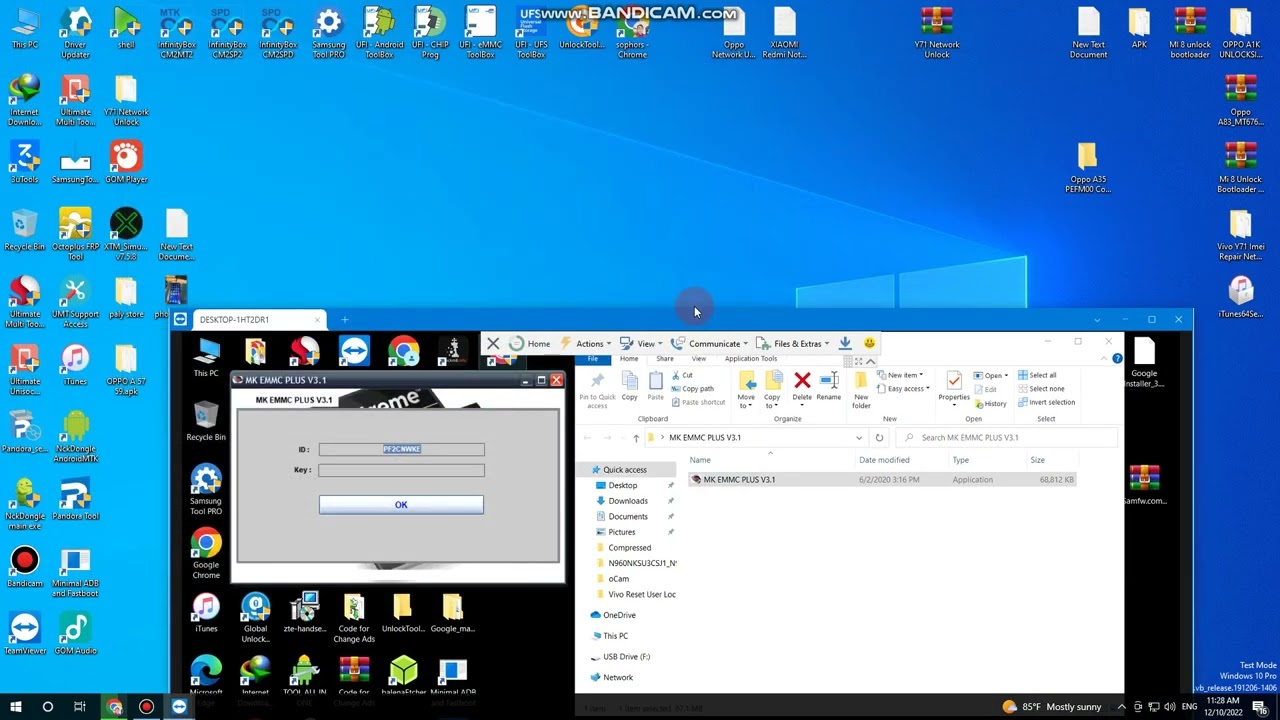Click Delete in the Explorer ribbon

click(802, 385)
